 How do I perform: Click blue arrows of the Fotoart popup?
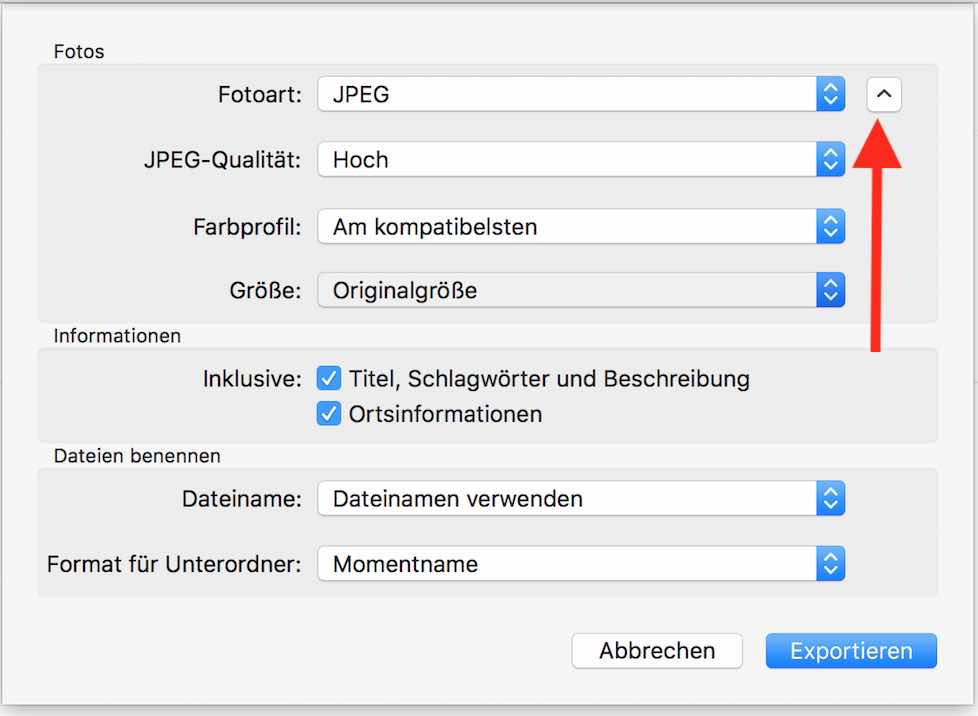(830, 95)
